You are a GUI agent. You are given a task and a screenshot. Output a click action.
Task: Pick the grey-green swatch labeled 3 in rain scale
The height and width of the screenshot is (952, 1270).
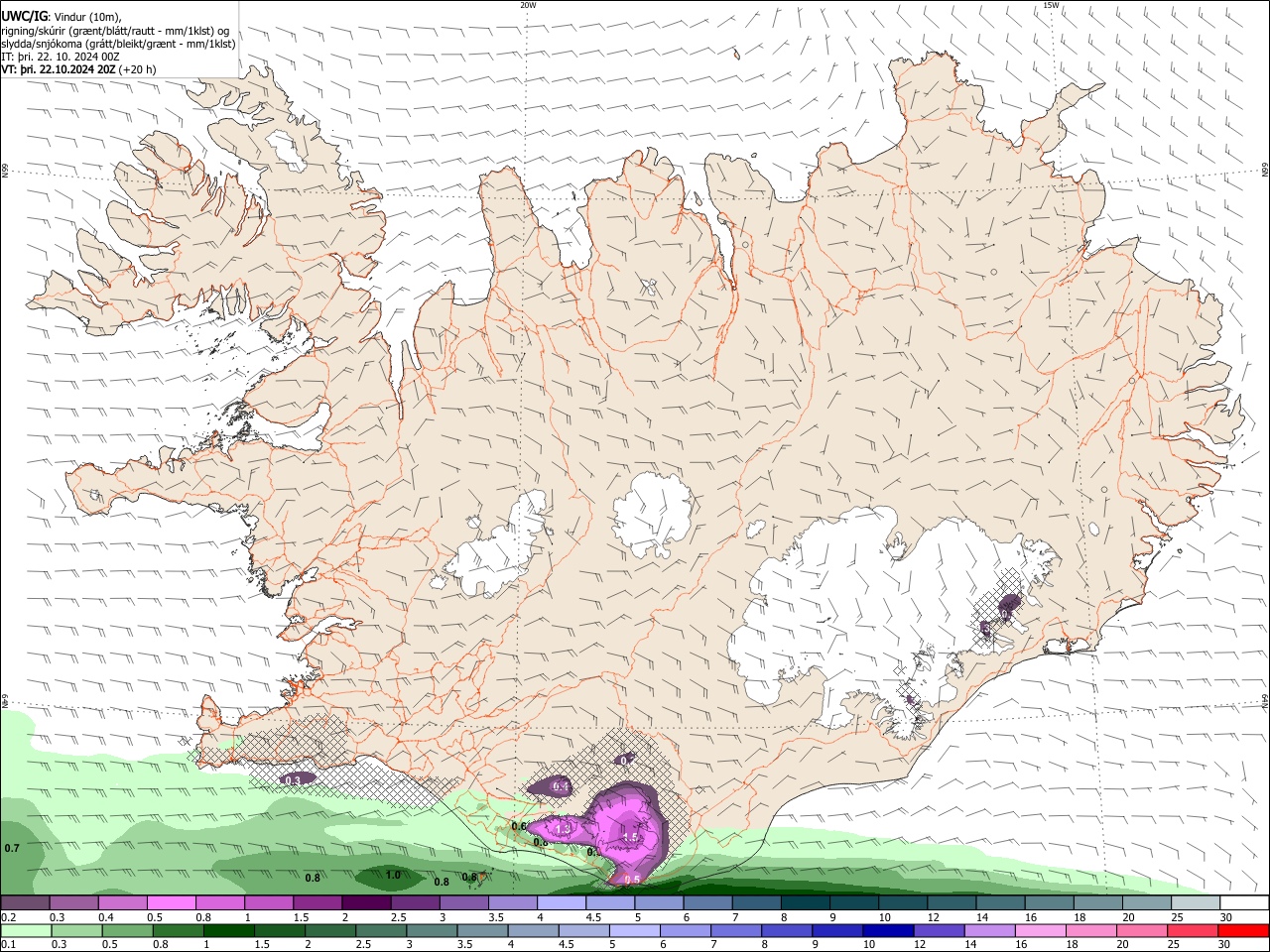click(432, 931)
